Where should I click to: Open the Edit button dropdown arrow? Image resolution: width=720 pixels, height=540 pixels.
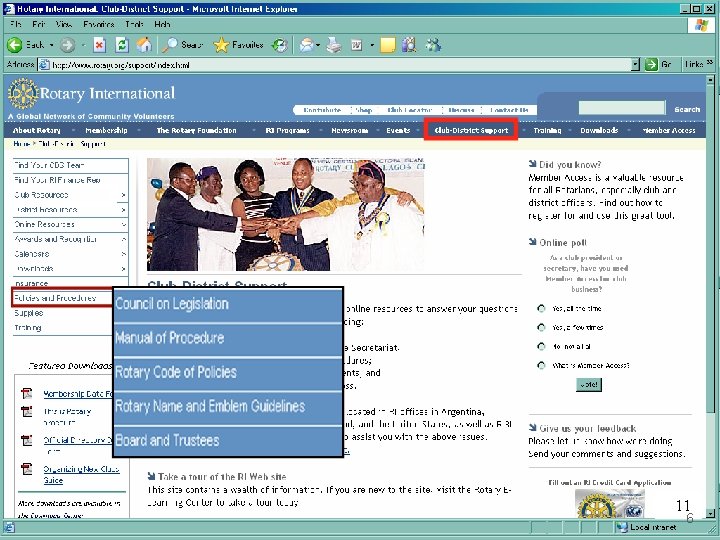[372, 45]
